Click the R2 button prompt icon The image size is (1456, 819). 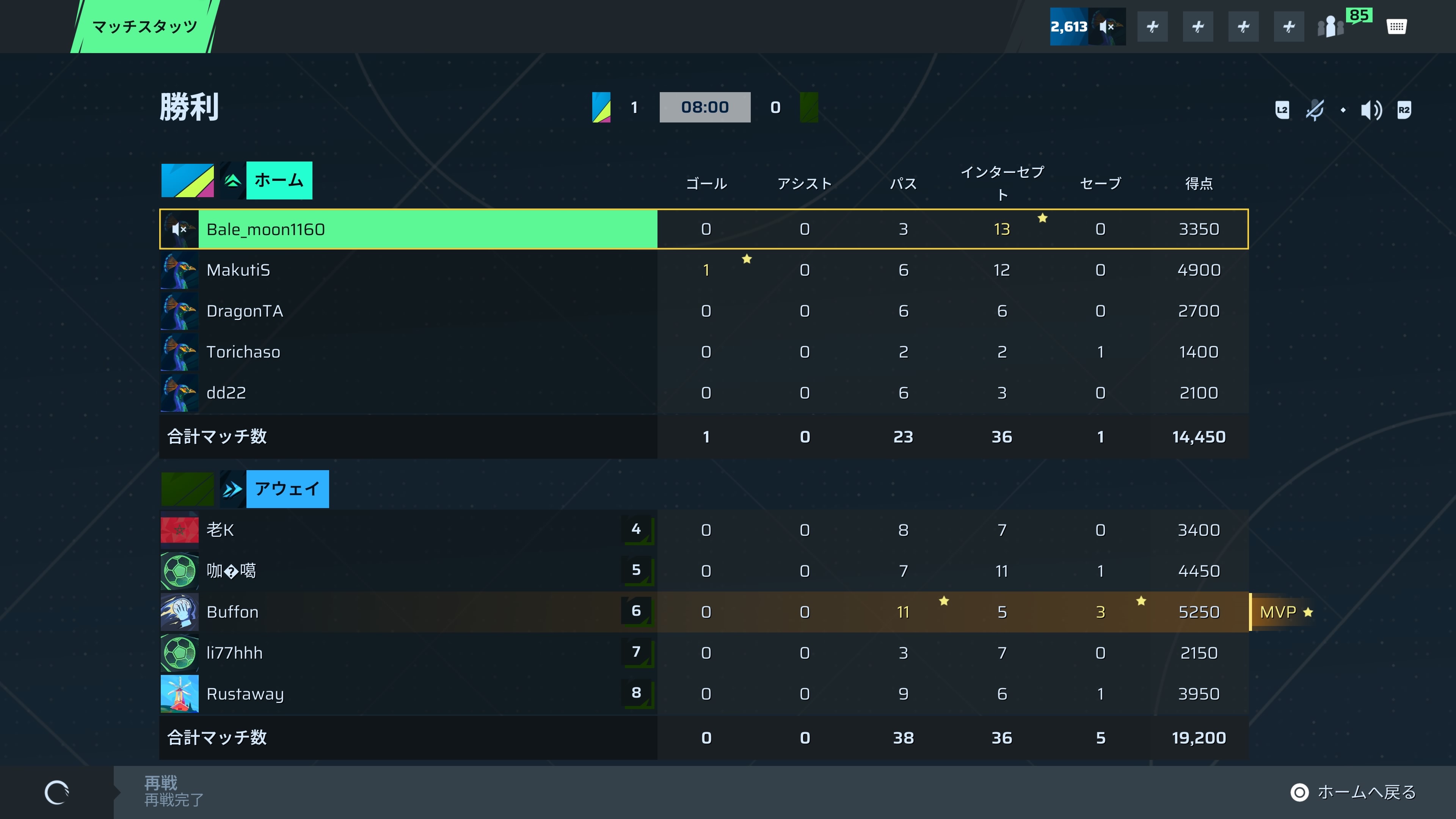point(1404,110)
